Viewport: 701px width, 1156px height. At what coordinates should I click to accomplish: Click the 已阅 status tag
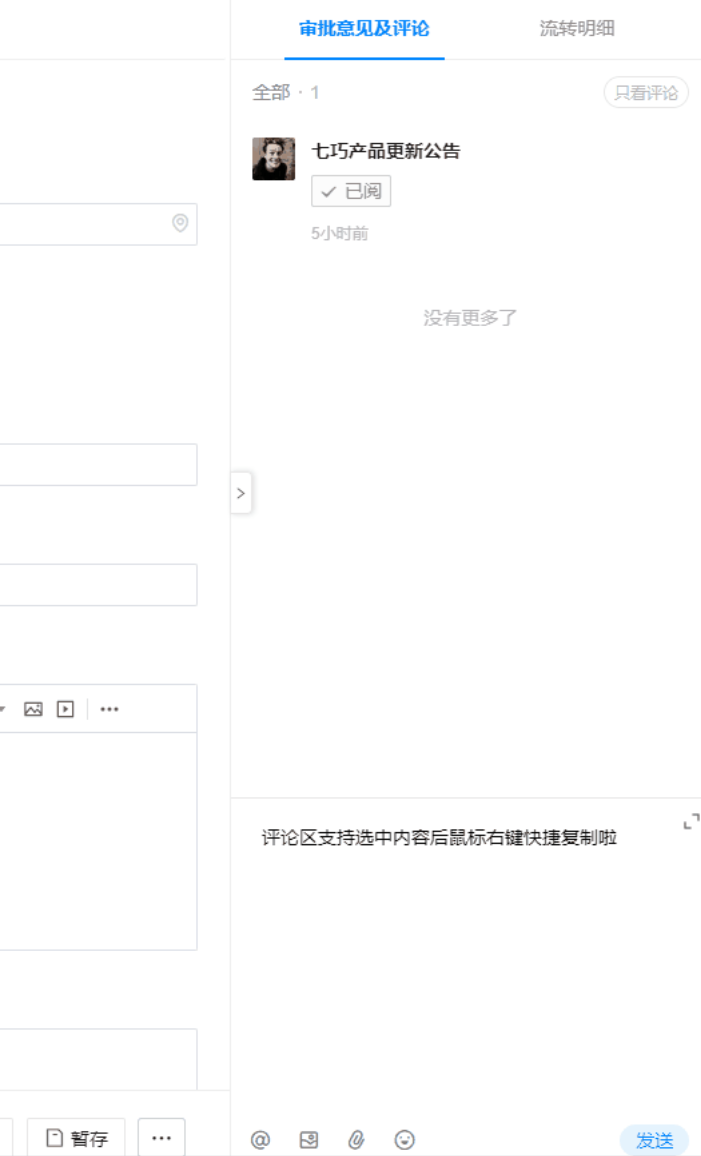pyautogui.click(x=351, y=192)
